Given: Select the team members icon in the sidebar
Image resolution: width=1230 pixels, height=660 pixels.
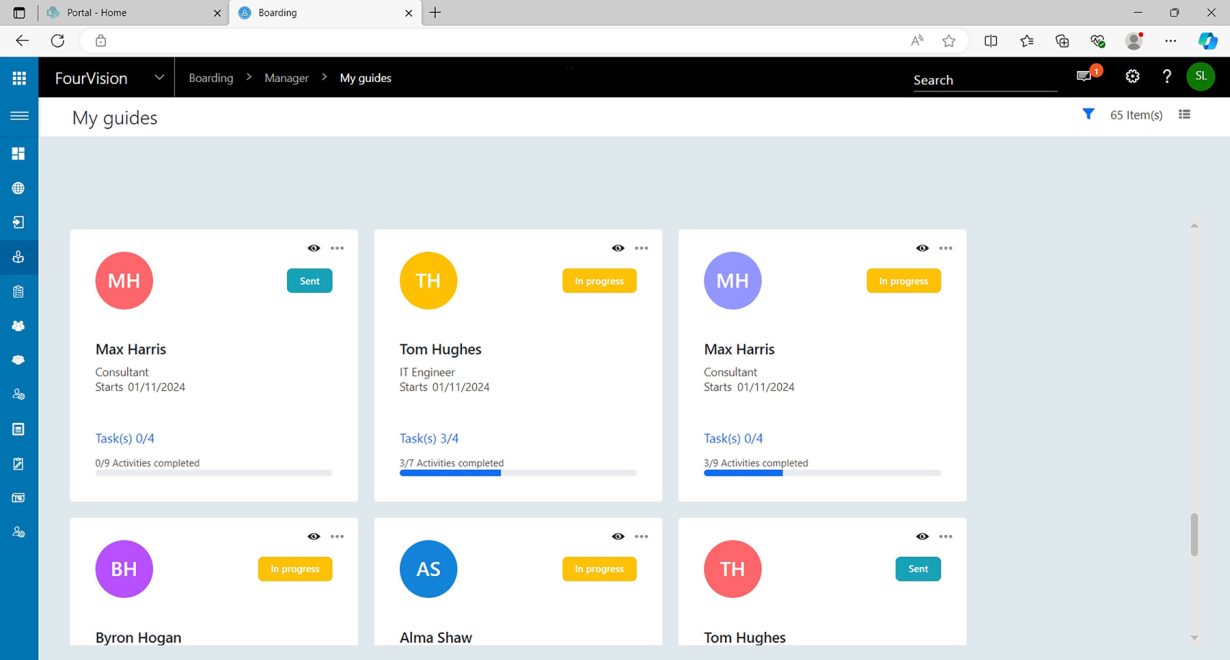Looking at the screenshot, I should [19, 325].
